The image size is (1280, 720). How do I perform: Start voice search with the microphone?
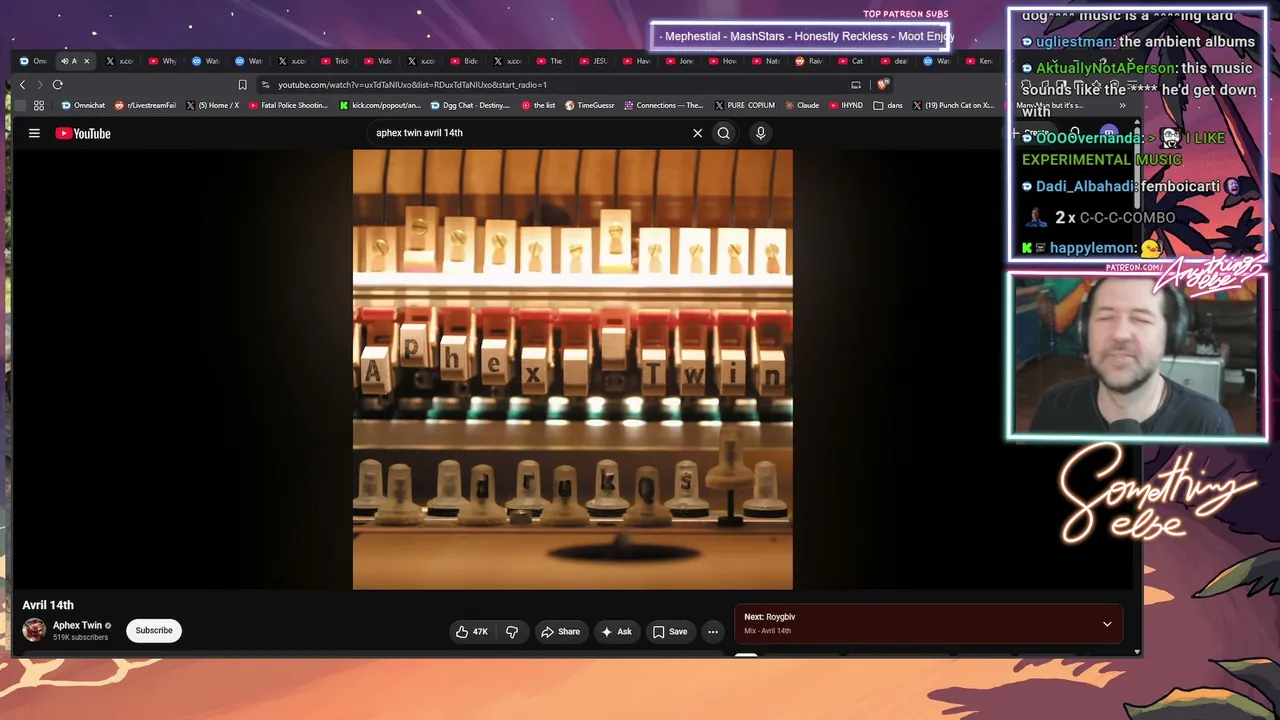[x=760, y=133]
